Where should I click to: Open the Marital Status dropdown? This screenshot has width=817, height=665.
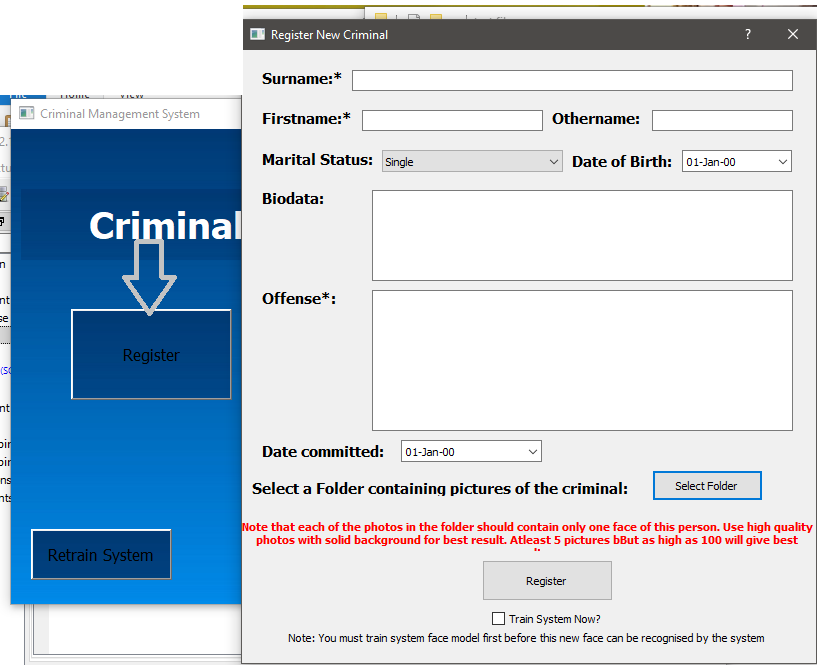coord(472,162)
